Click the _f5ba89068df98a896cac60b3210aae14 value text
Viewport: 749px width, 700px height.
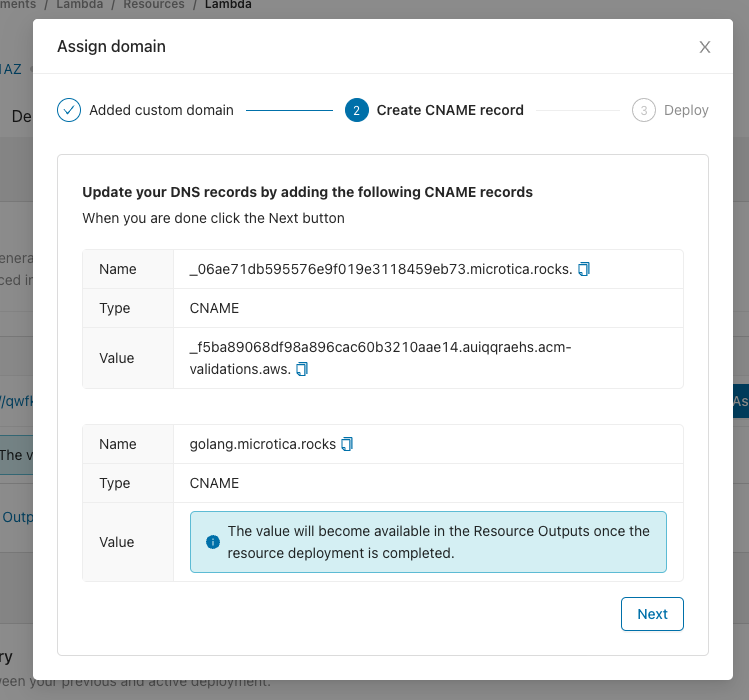pyautogui.click(x=380, y=358)
